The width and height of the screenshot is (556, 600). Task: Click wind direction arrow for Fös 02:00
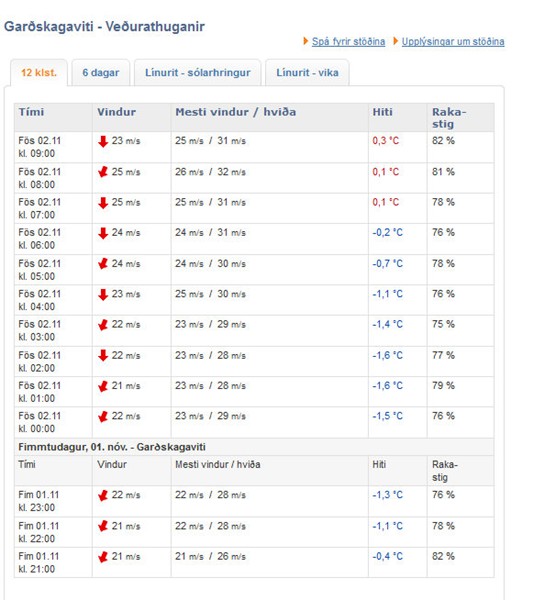[103, 355]
